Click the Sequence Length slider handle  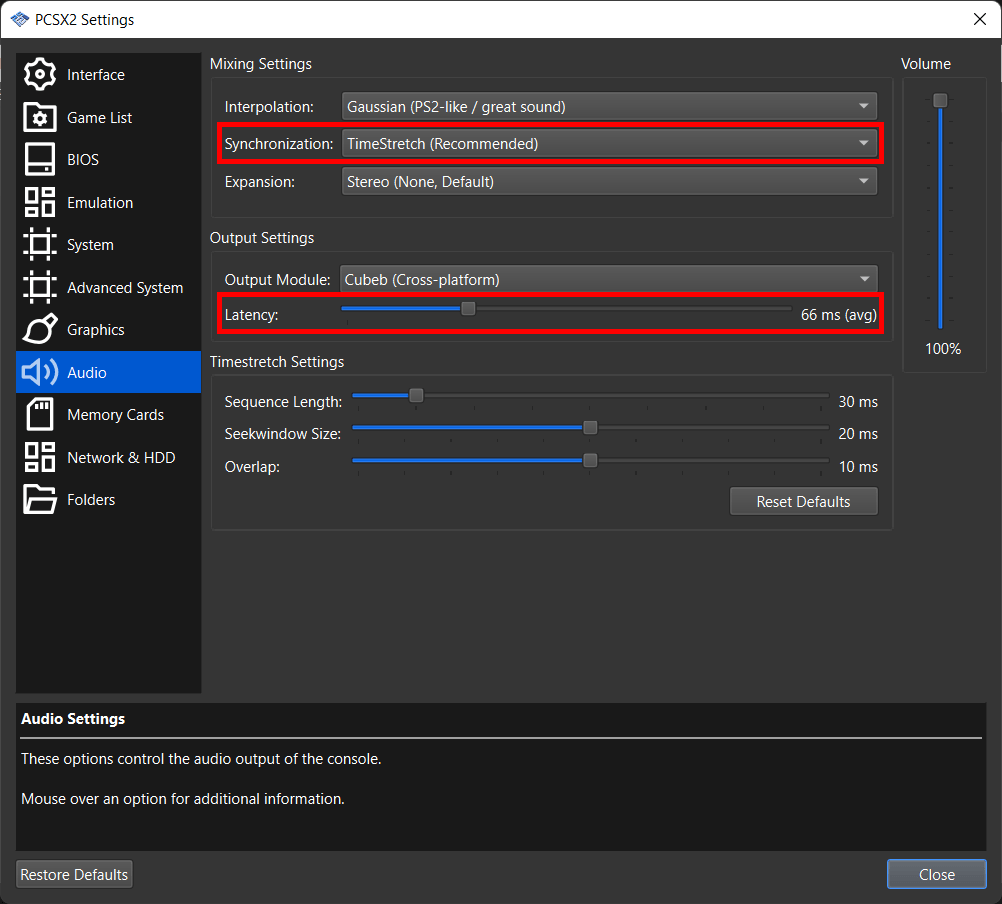416,395
